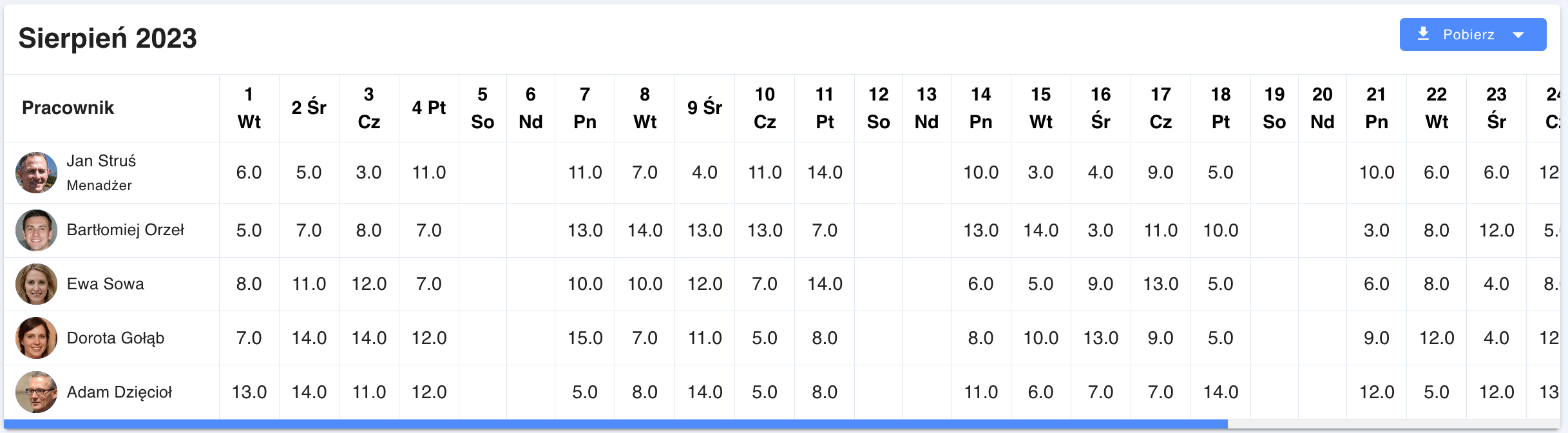The height and width of the screenshot is (433, 1568).
Task: Select Dorota Gołąb 15.0 cell on 7 Pn
Action: (x=585, y=338)
